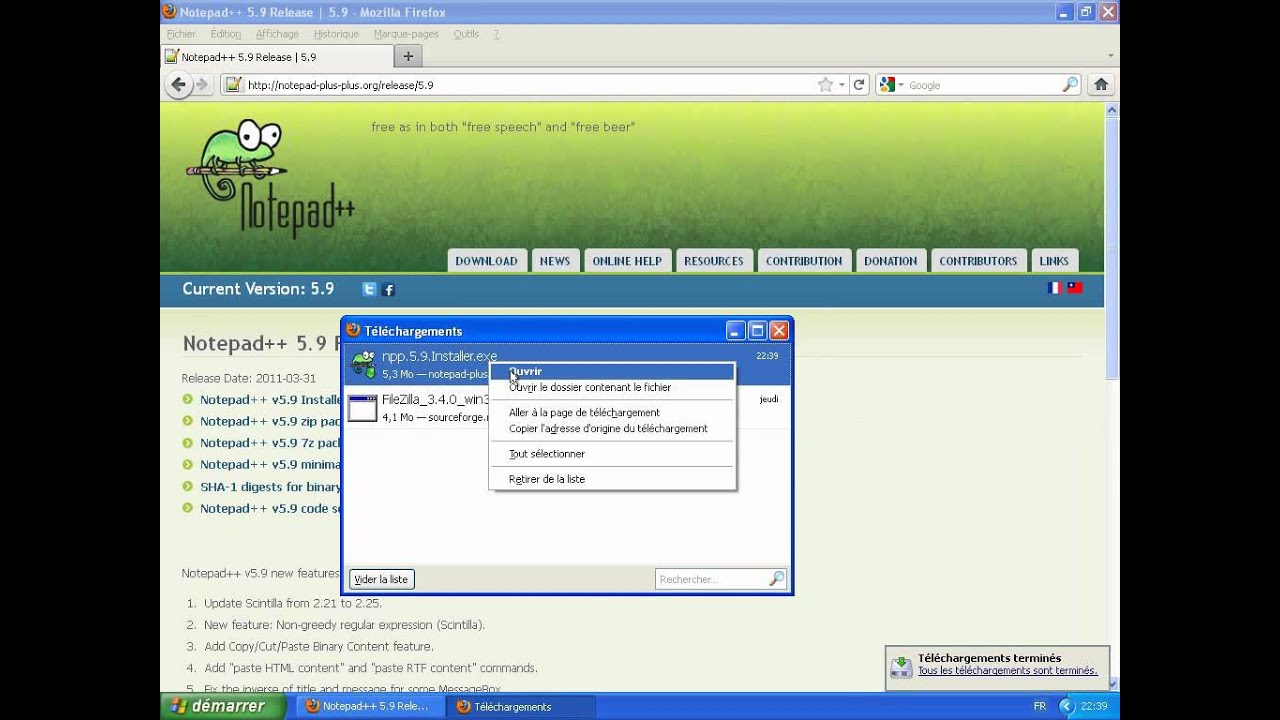Select Ouvrir in the context menu
1280x720 pixels.
point(611,371)
